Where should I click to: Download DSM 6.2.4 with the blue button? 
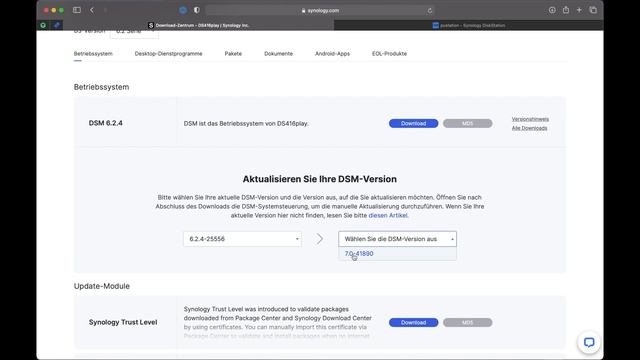point(413,123)
